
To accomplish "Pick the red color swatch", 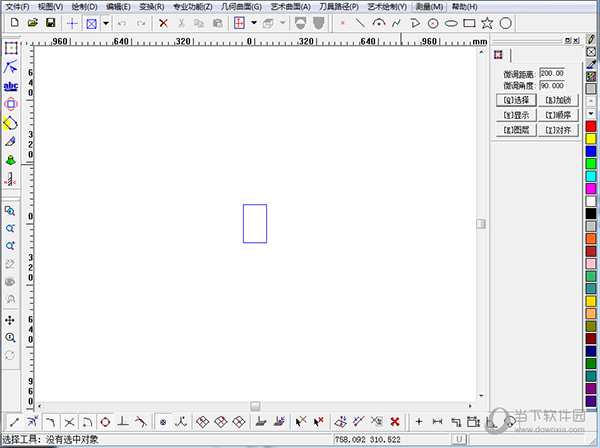I will [x=591, y=126].
